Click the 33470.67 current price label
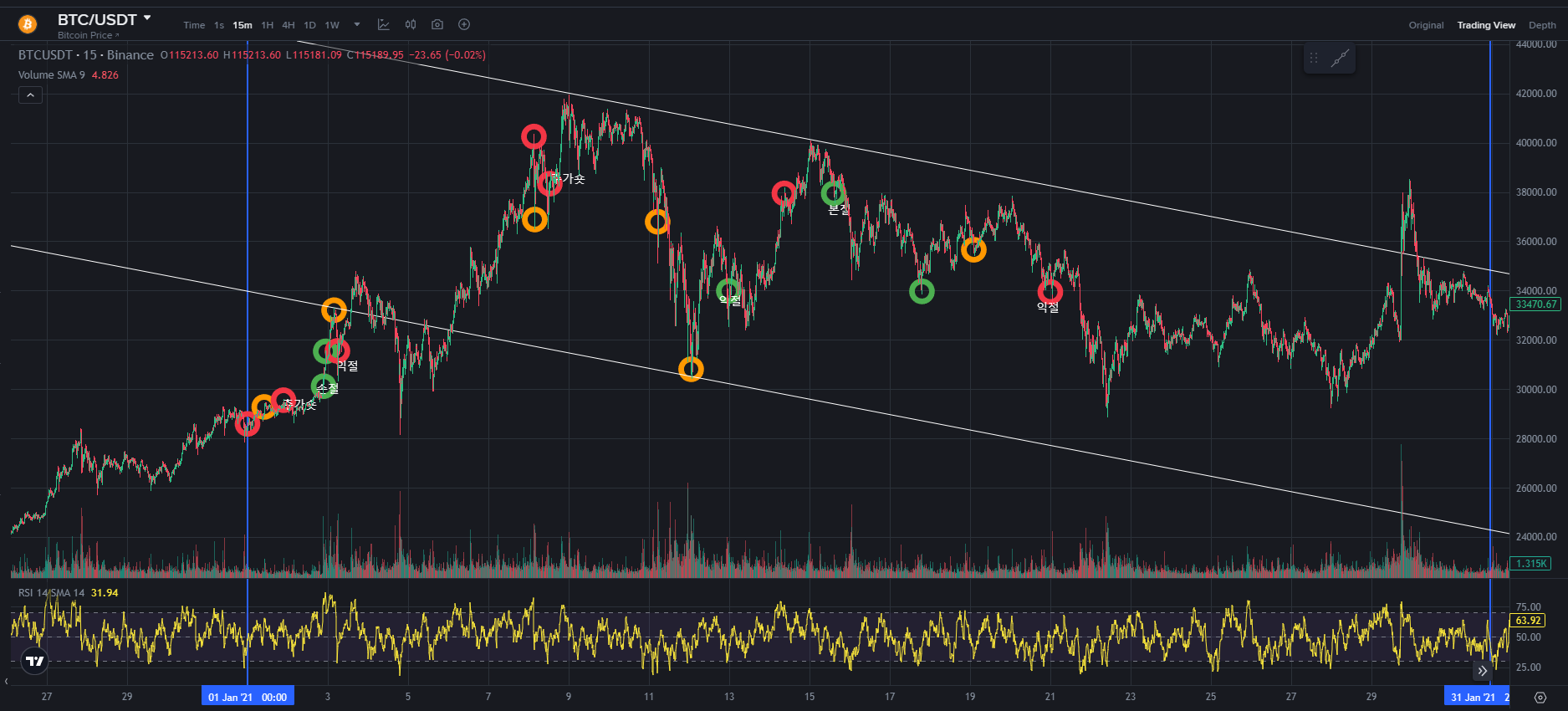Screen dimensions: 1568x711 tap(1536, 304)
